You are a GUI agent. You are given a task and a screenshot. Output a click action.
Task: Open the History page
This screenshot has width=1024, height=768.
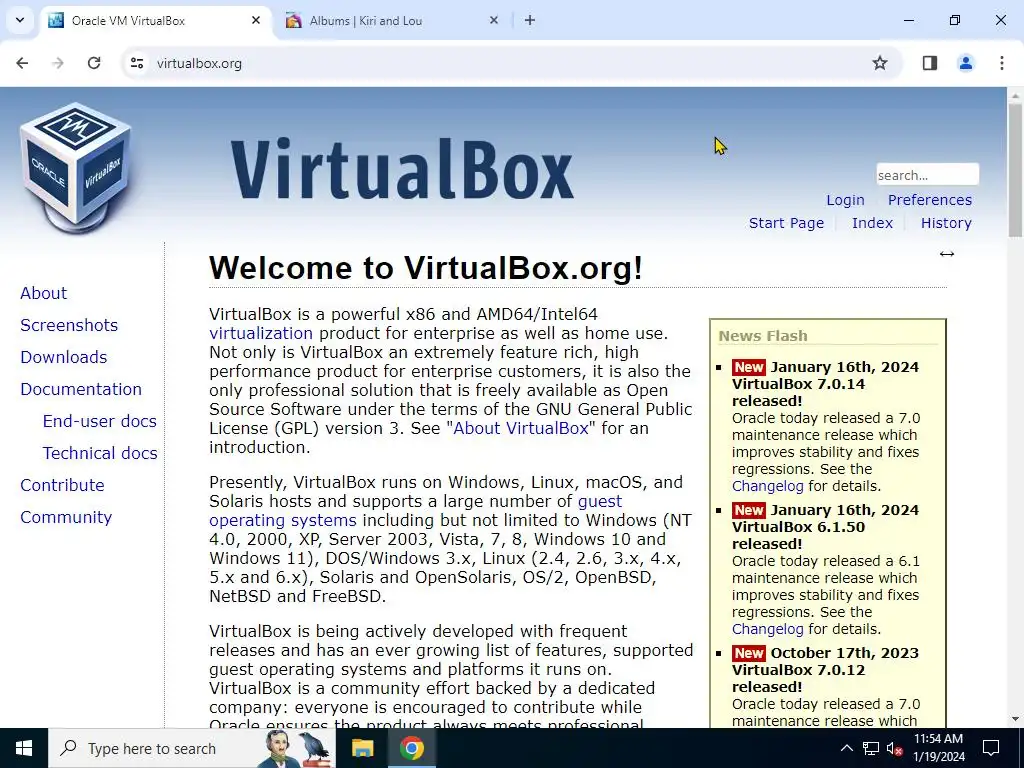pyautogui.click(x=946, y=223)
